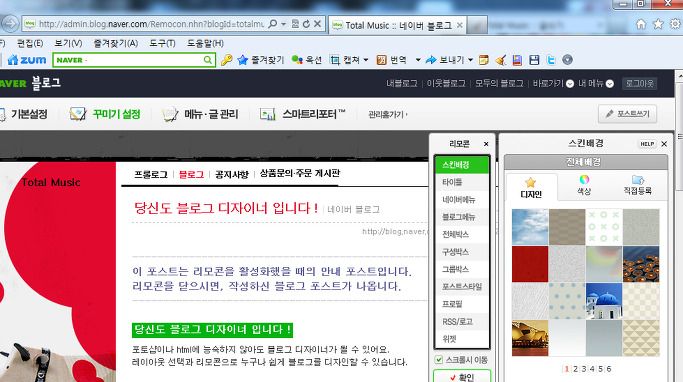Select the 직접등록 folder tab
This screenshot has height=382, width=683.
pos(637,185)
